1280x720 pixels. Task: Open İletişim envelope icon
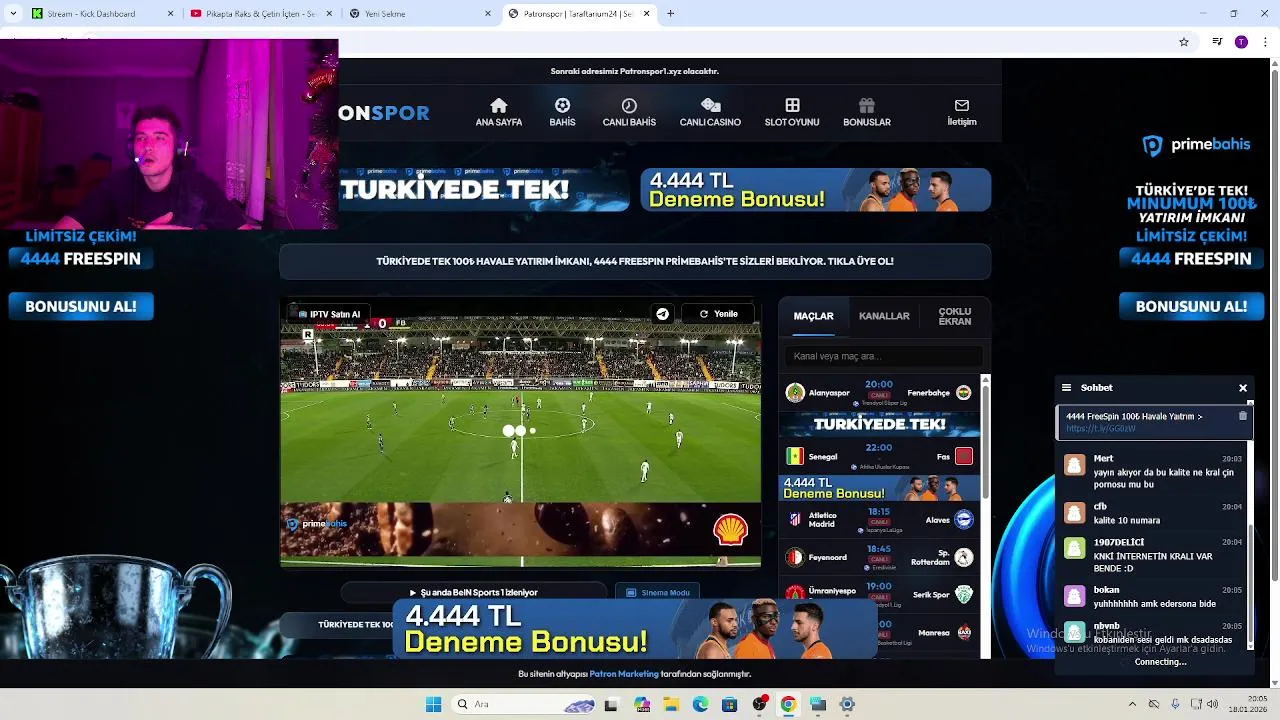tap(962, 105)
